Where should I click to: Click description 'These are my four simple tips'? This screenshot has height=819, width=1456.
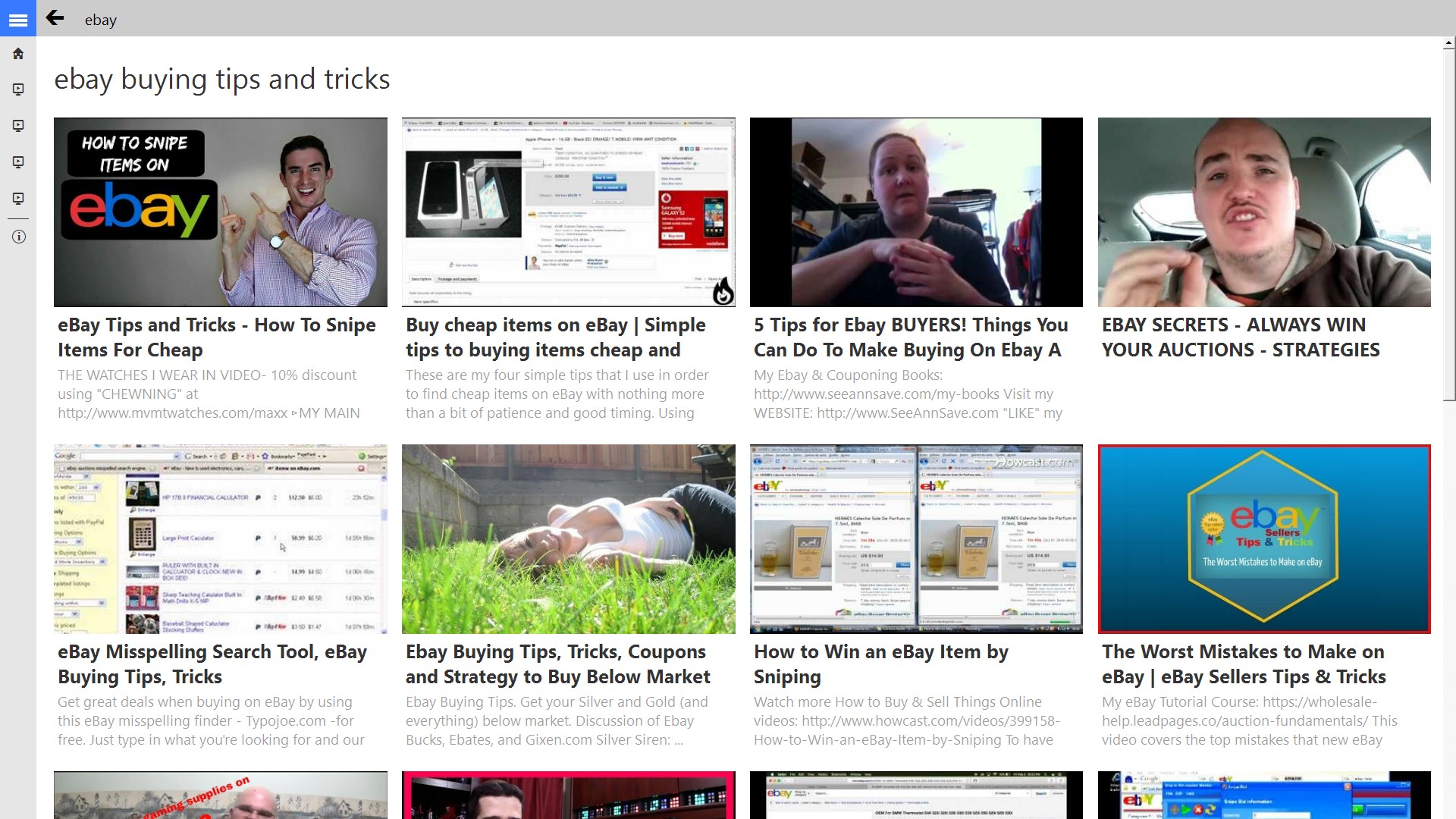click(x=557, y=394)
